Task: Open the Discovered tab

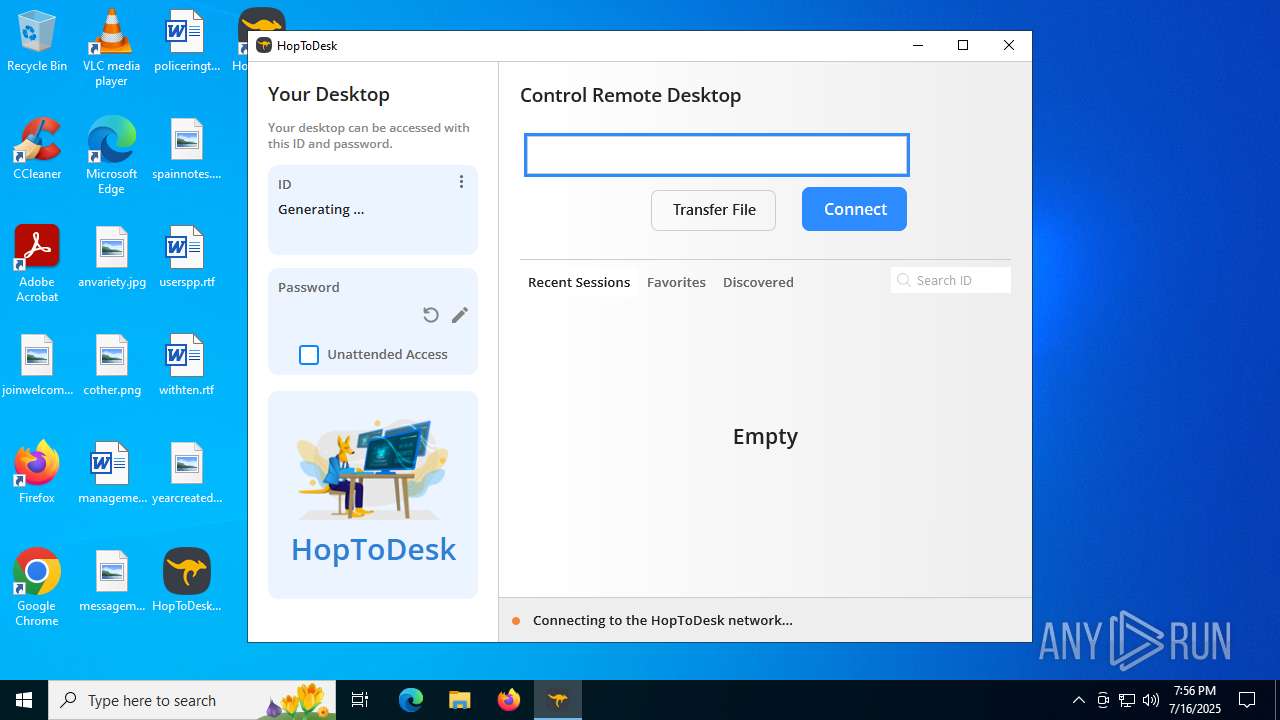Action: coord(758,282)
